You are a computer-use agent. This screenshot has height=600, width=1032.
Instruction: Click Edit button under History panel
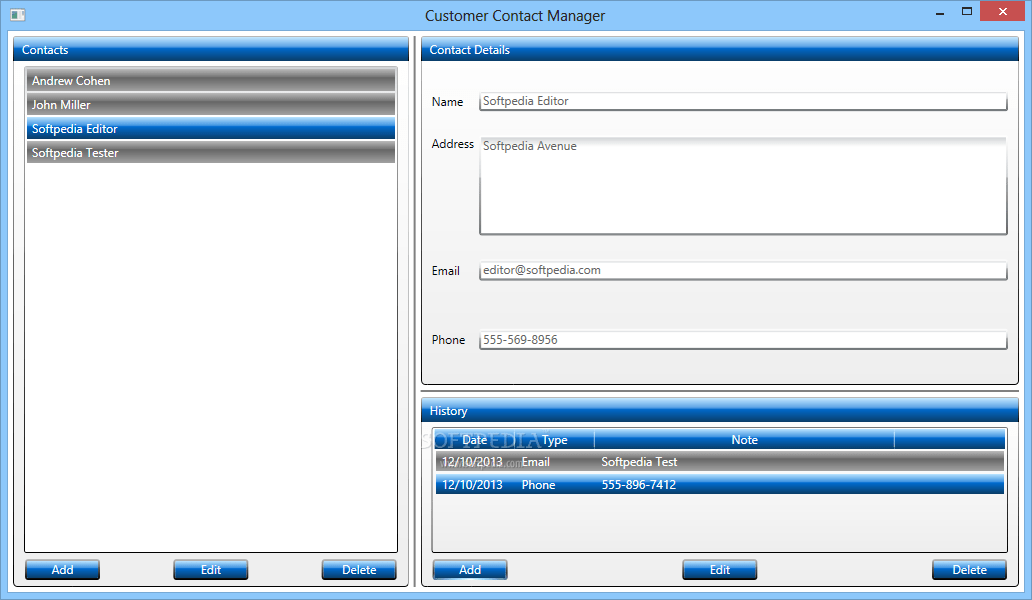coord(719,570)
